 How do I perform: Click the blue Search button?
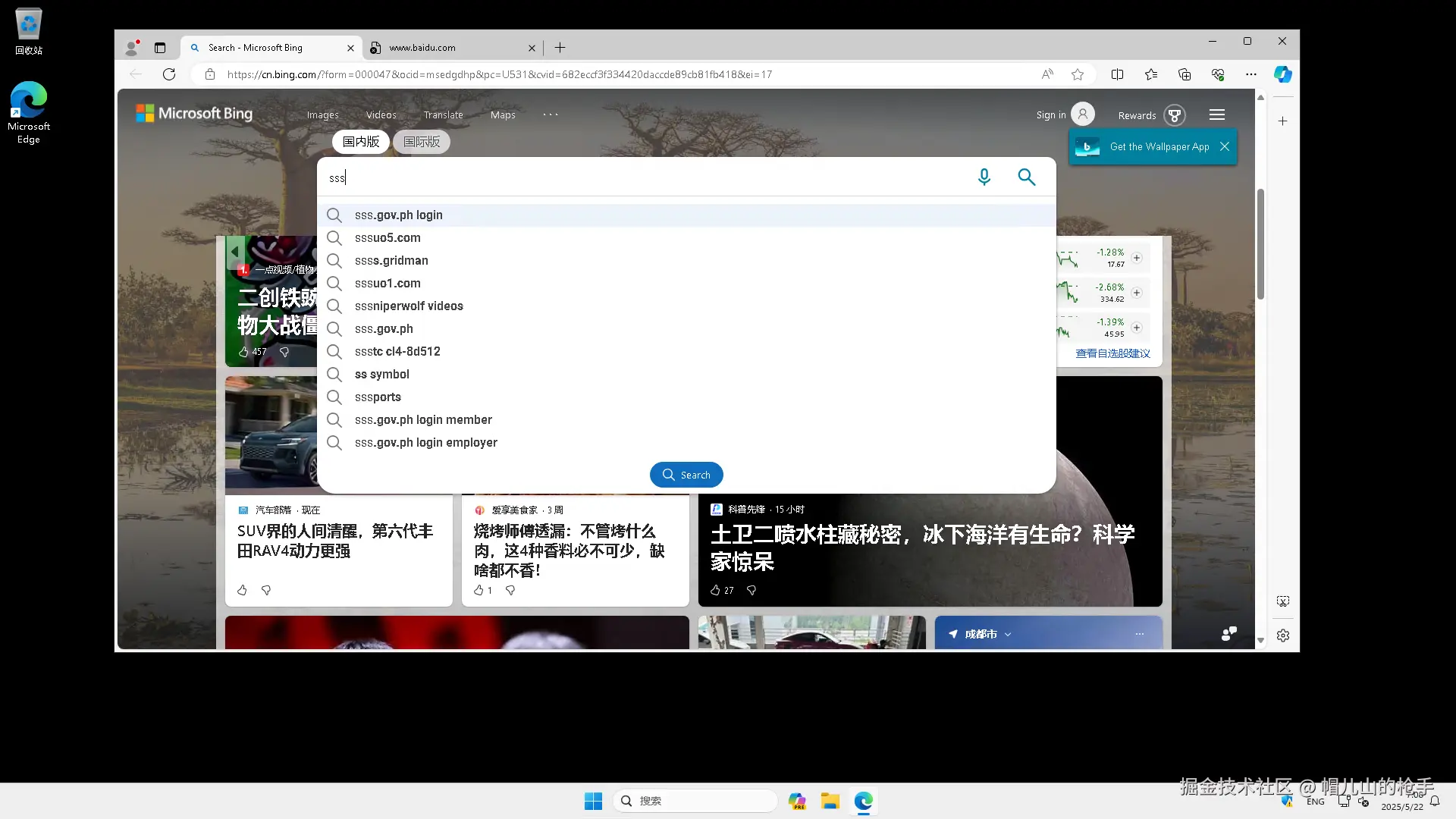click(686, 475)
